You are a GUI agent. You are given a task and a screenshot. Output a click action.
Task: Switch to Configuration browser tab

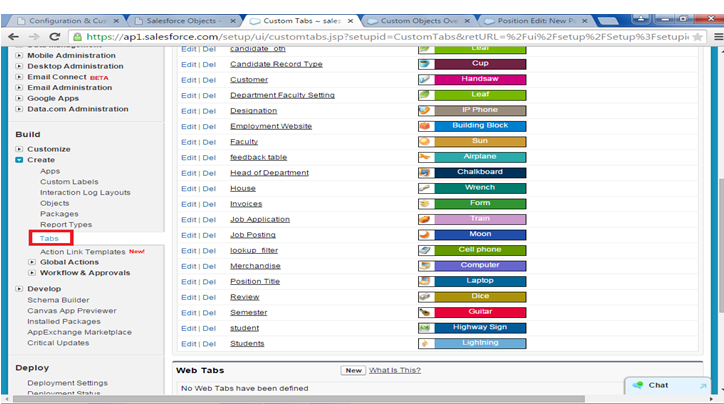[67, 21]
